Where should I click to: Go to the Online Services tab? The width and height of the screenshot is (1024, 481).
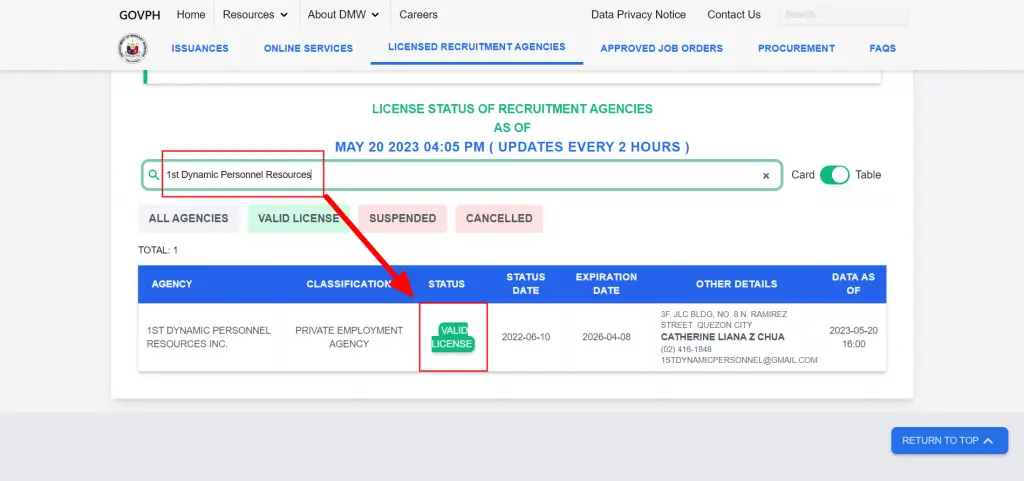(x=308, y=48)
